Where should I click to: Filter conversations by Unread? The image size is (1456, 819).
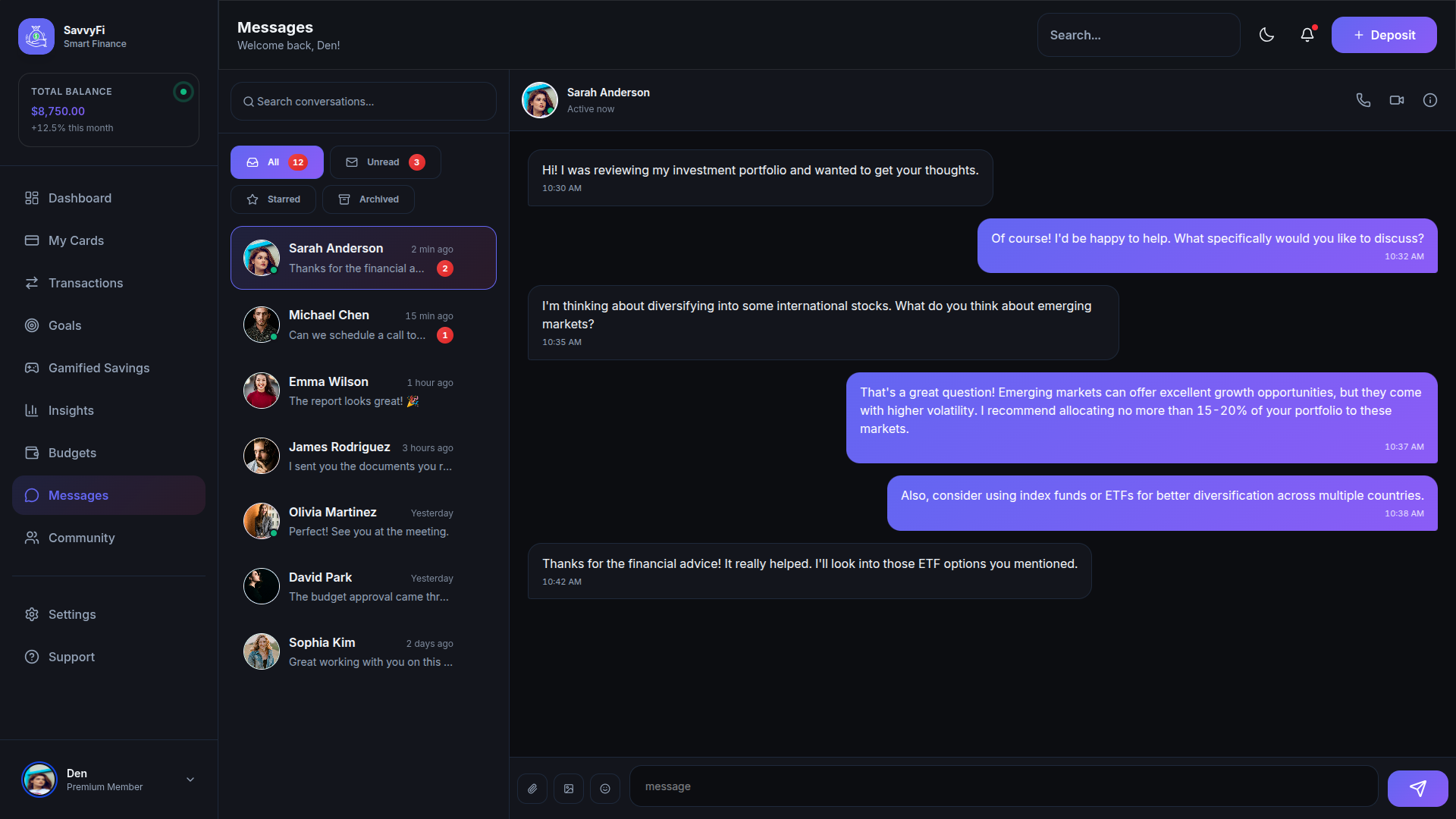pos(385,162)
